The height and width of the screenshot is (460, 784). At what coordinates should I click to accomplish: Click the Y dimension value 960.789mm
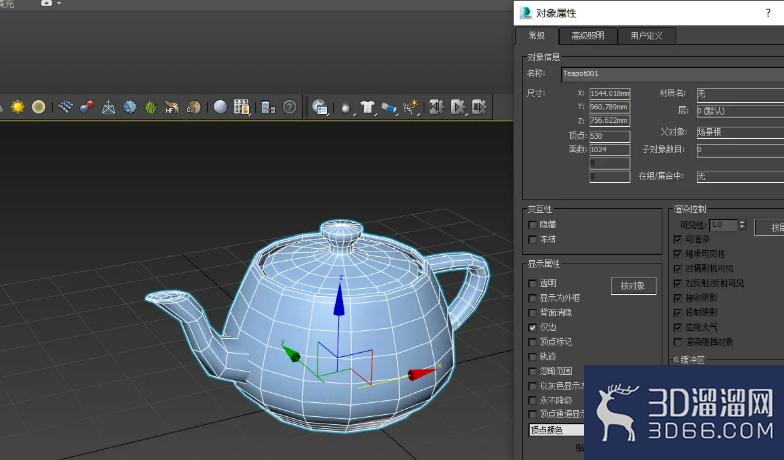point(610,107)
